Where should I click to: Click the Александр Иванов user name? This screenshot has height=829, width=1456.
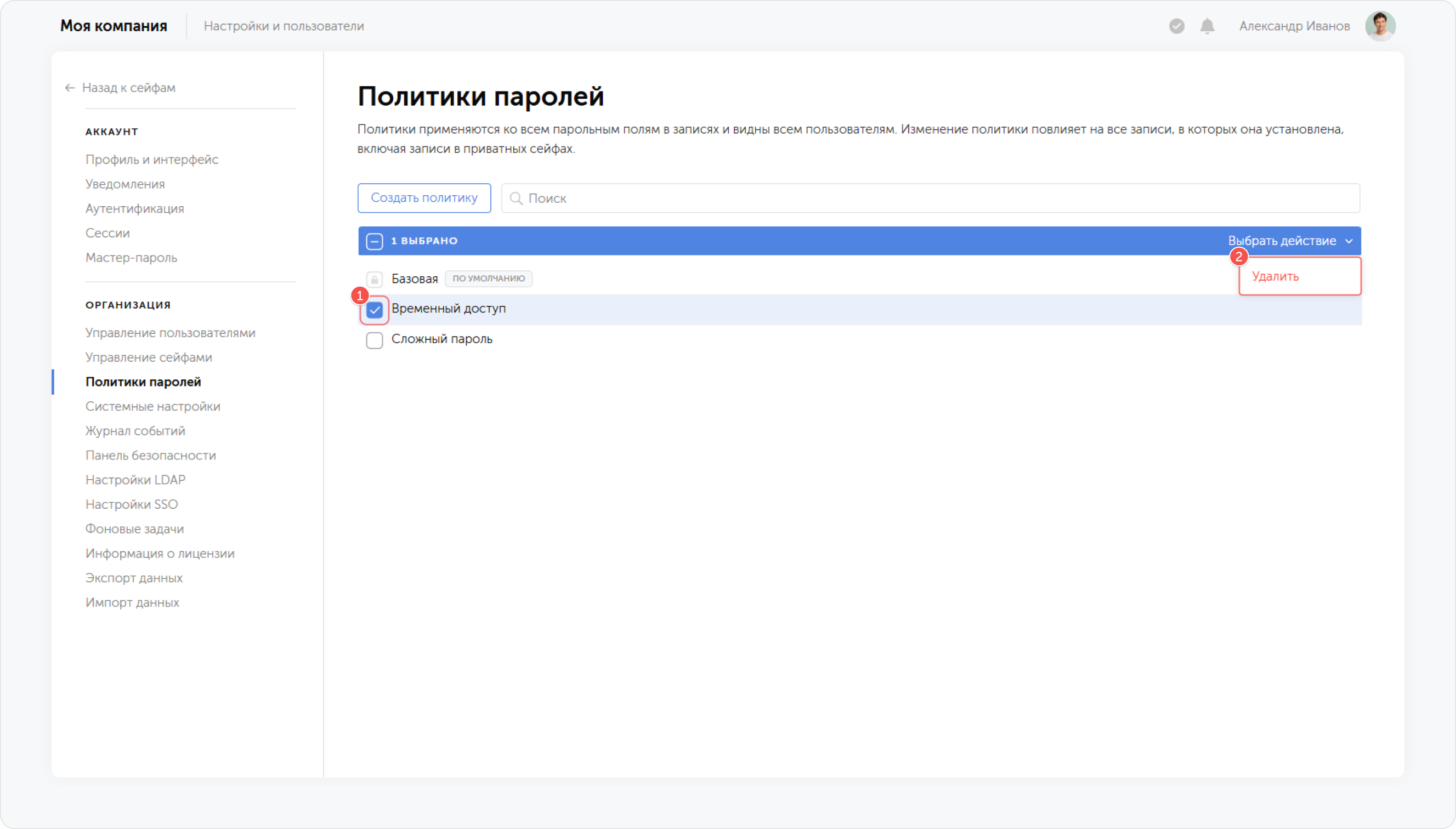tap(1294, 26)
